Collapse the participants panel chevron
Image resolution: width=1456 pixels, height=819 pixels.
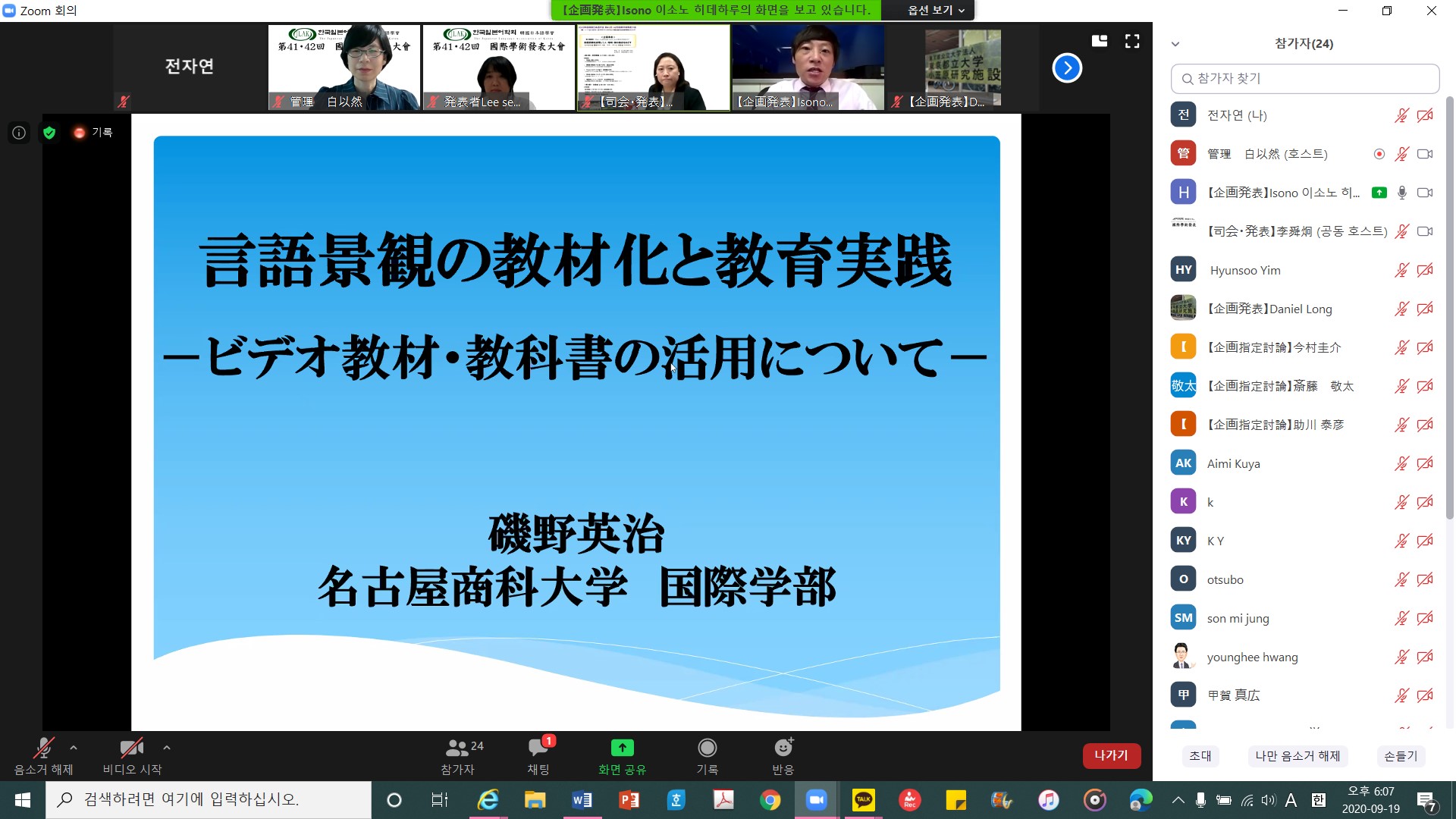(1175, 44)
